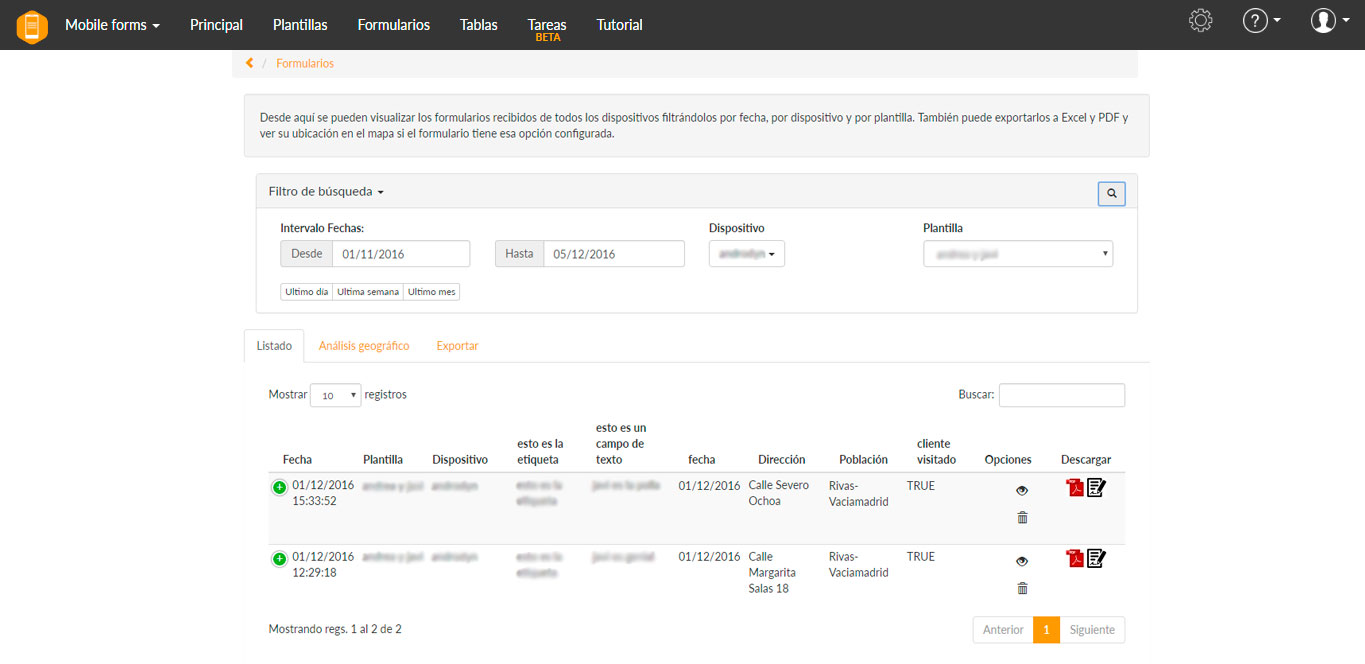Open the Plantillas menu item
This screenshot has height=664, width=1365.
pos(300,25)
